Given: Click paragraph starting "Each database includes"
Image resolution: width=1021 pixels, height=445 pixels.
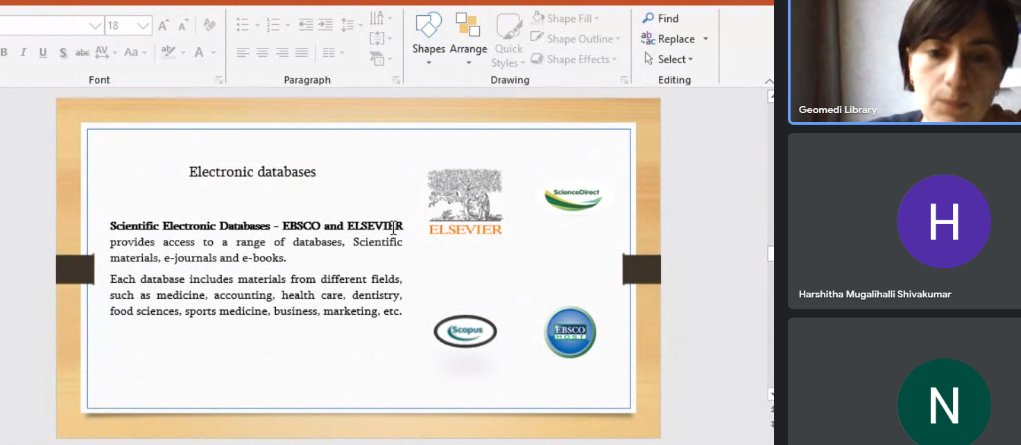Looking at the screenshot, I should pyautogui.click(x=256, y=295).
